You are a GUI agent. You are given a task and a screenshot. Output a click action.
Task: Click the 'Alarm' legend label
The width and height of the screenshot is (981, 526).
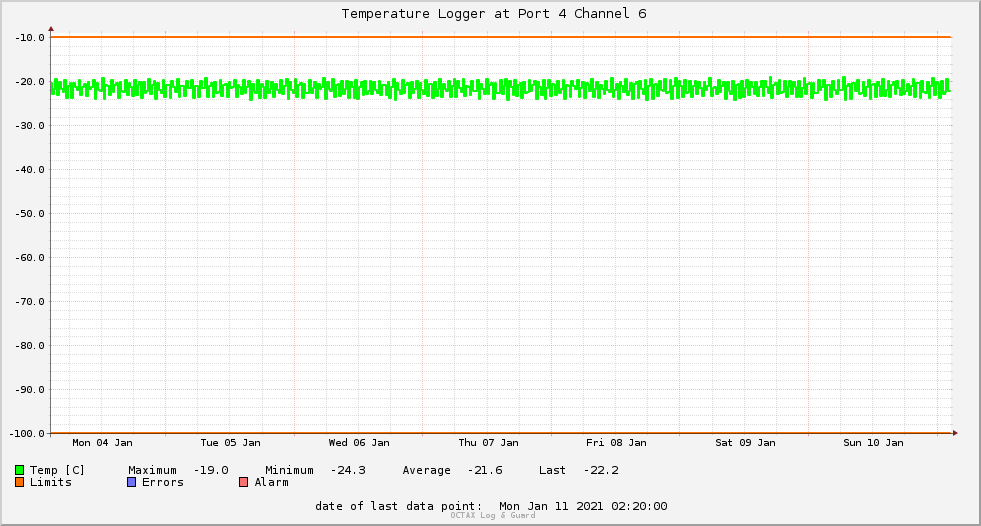point(272,482)
